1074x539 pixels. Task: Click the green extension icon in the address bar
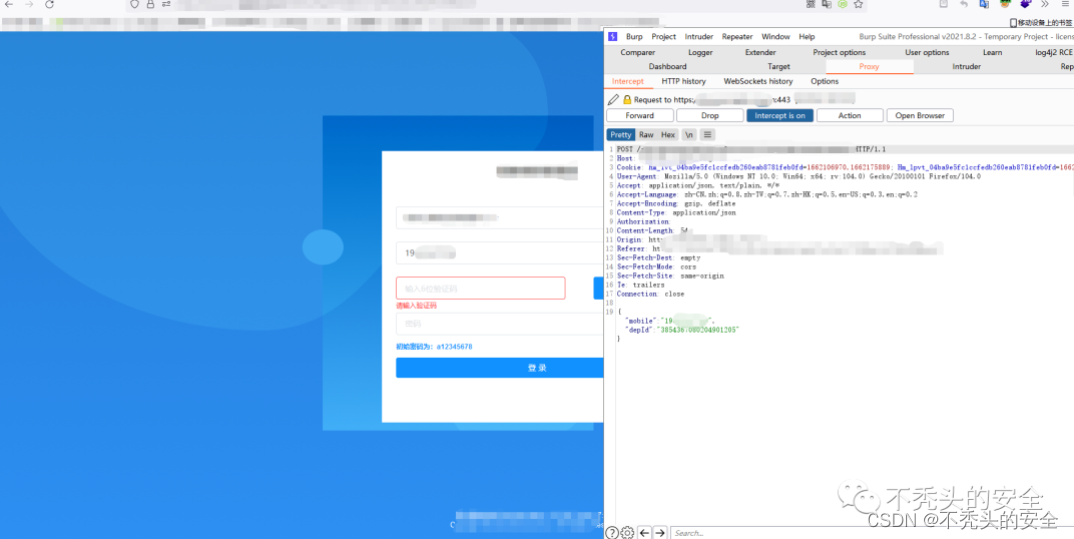[x=842, y=4]
